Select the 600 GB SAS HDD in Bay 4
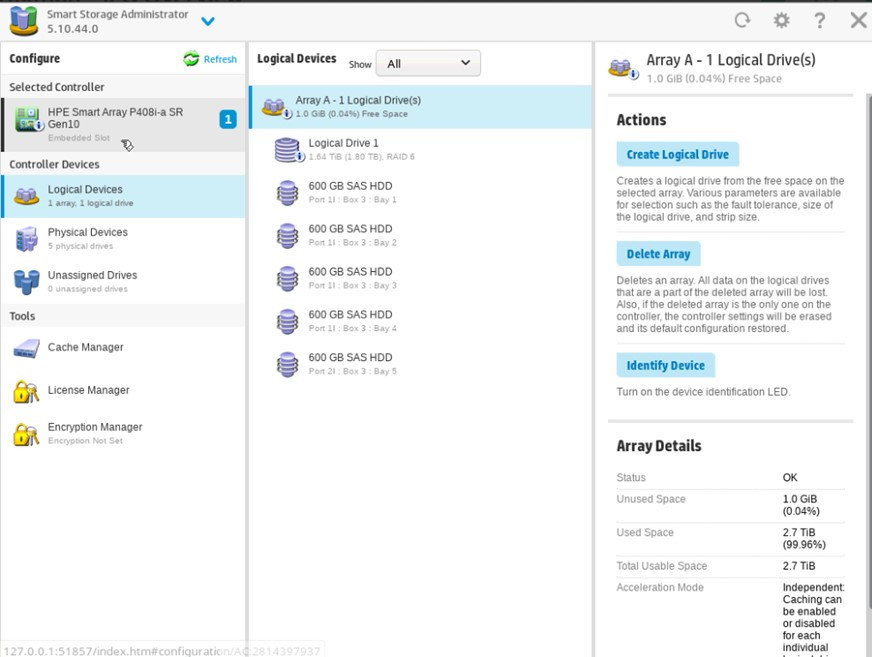 point(421,321)
